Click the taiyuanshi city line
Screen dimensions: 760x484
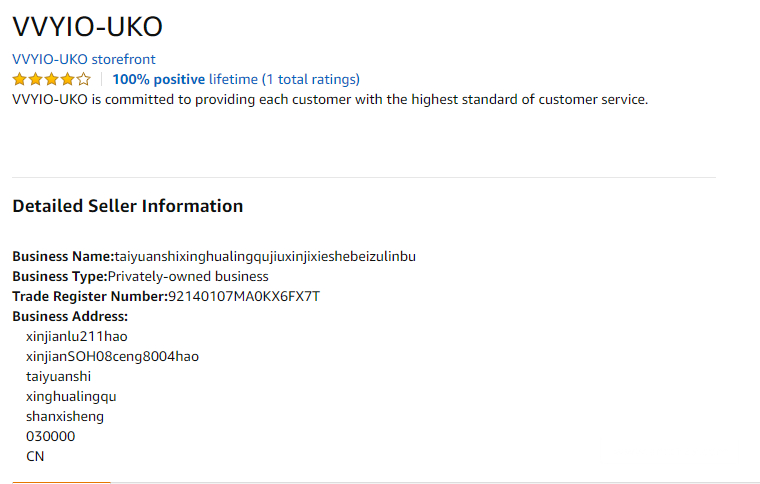[58, 376]
